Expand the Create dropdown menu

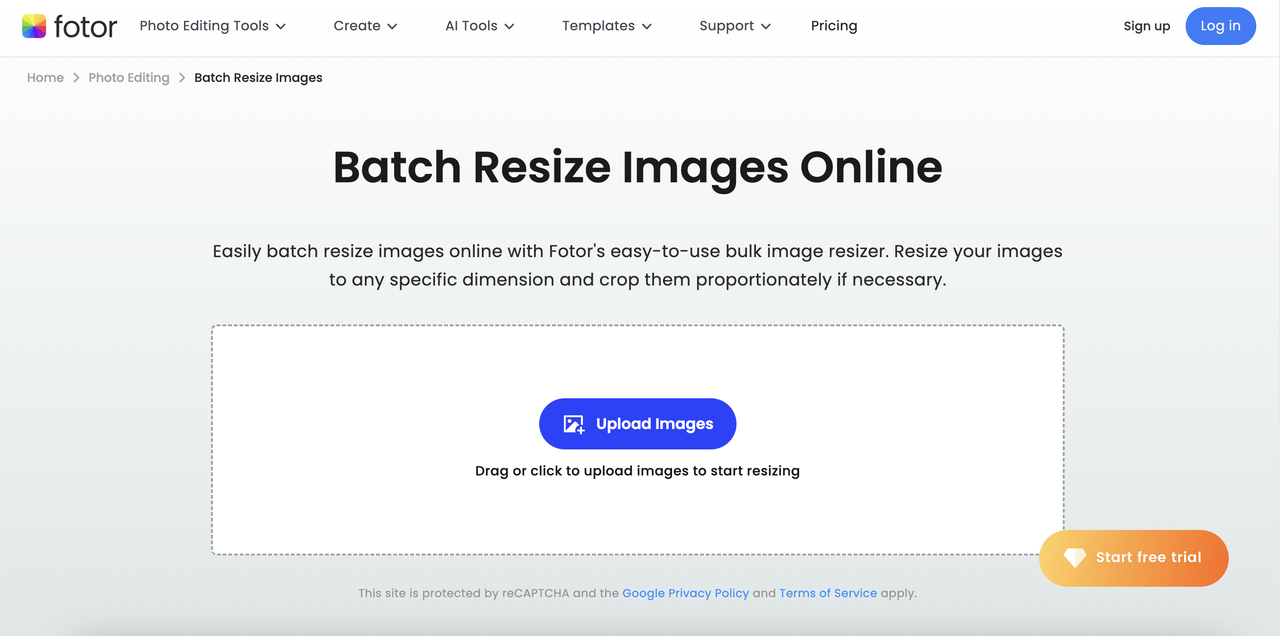365,26
